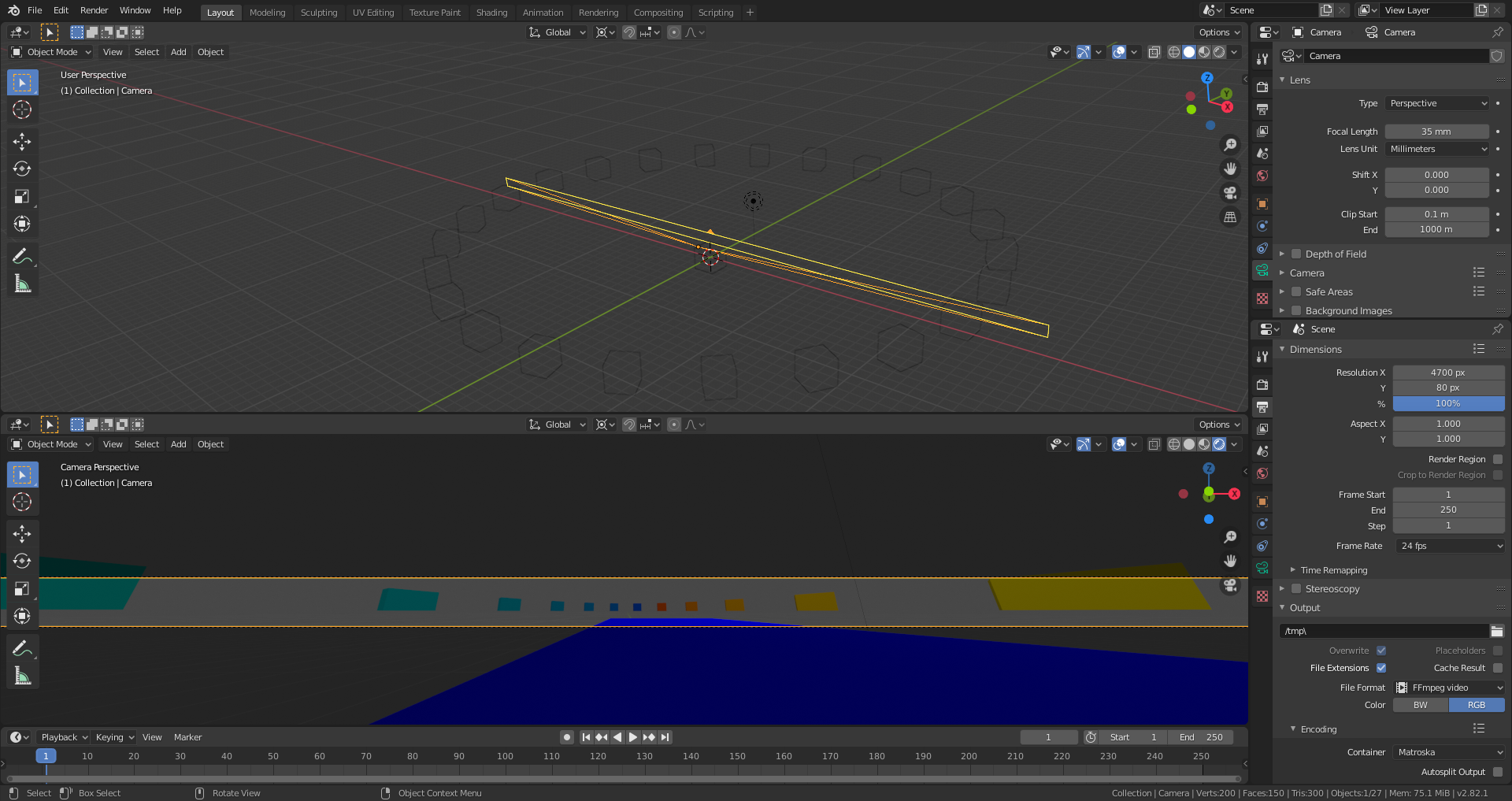Click the /tmp output path field
Screen dimensions: 1512x801
pos(1384,631)
